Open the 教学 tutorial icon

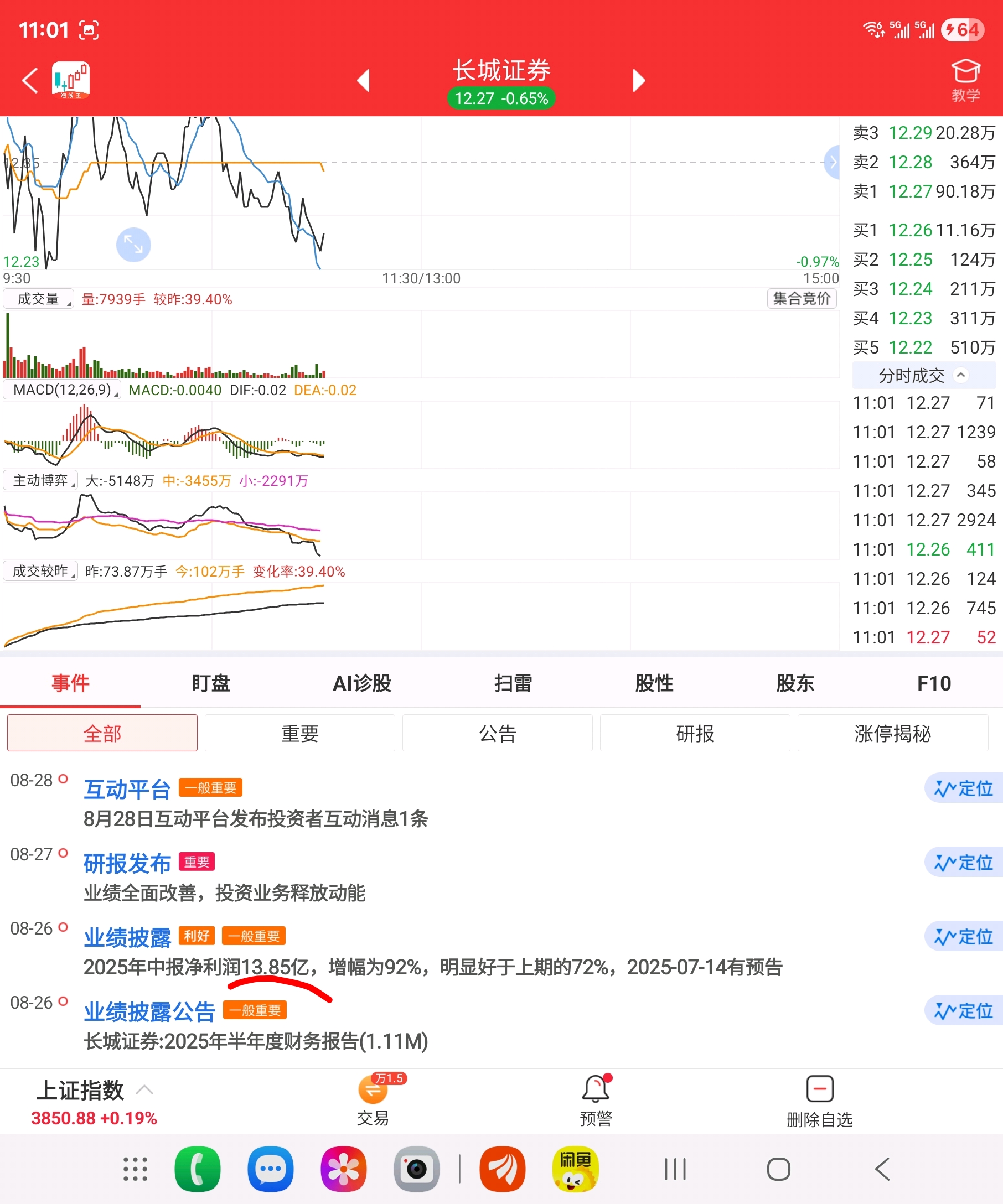[x=966, y=80]
